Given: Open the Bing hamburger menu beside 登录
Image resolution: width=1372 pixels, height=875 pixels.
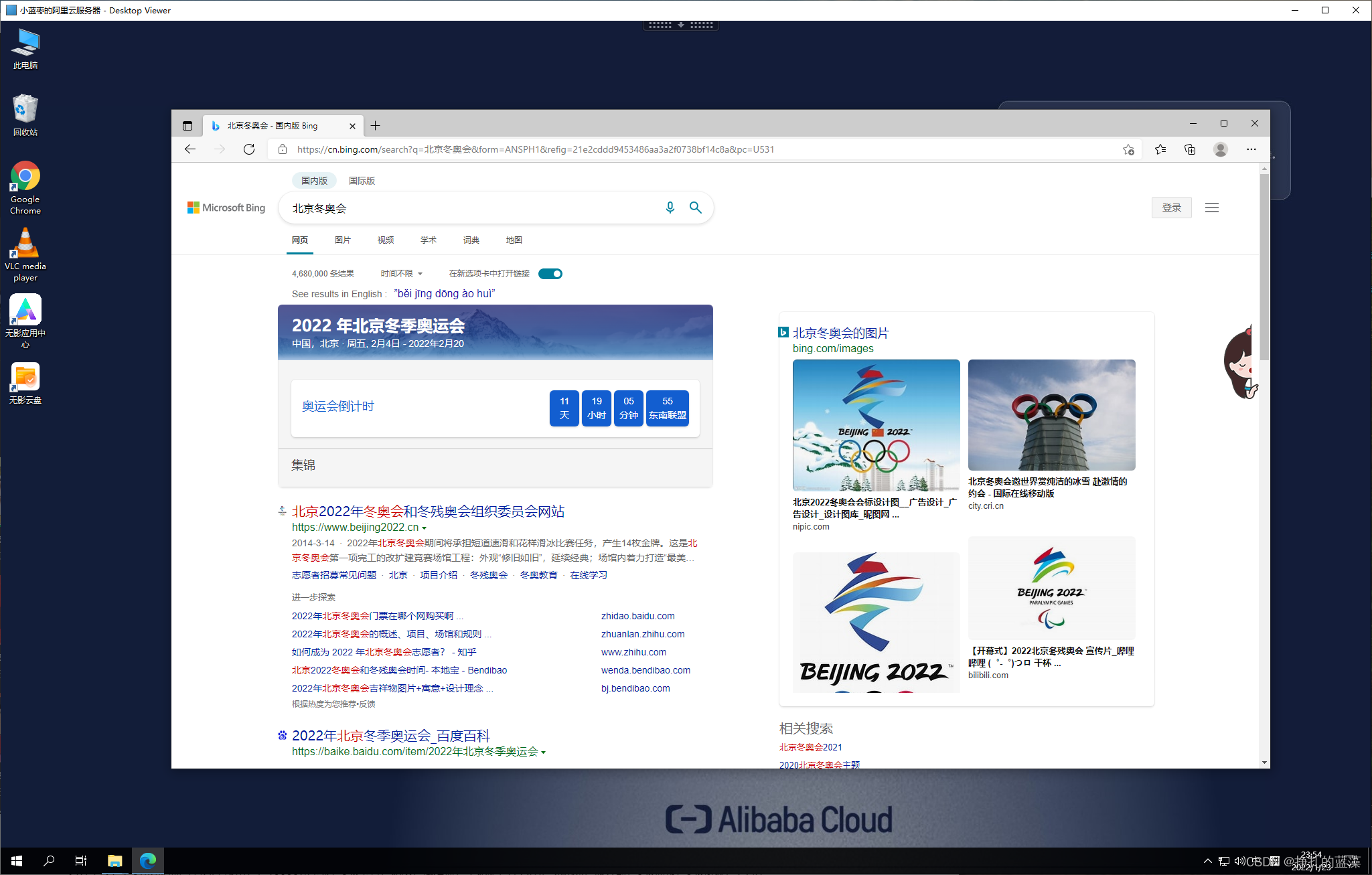Looking at the screenshot, I should (1212, 208).
